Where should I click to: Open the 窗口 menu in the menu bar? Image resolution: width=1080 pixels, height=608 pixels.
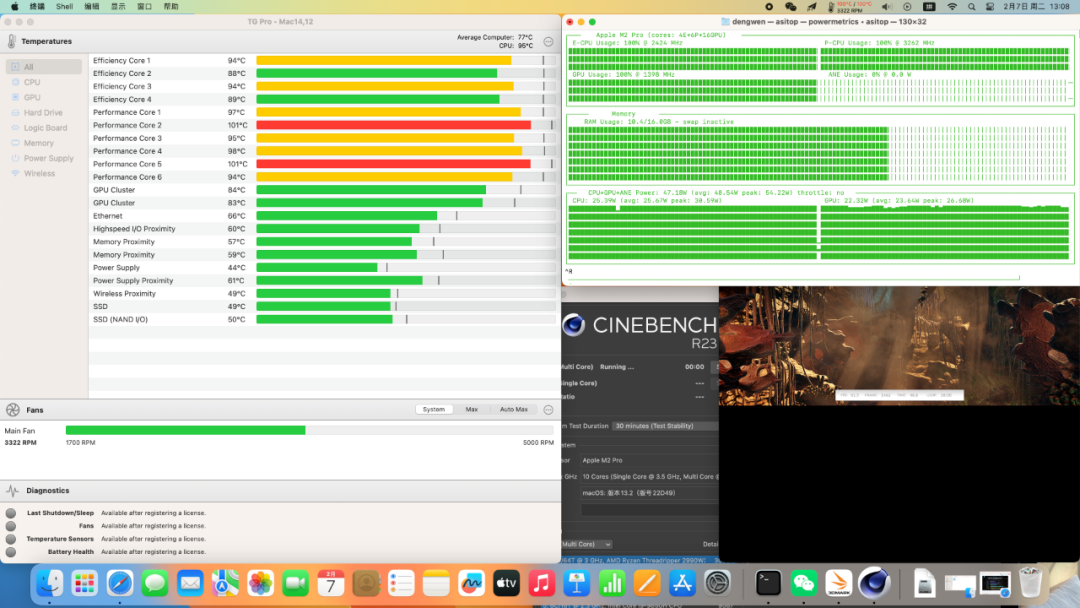pos(144,6)
